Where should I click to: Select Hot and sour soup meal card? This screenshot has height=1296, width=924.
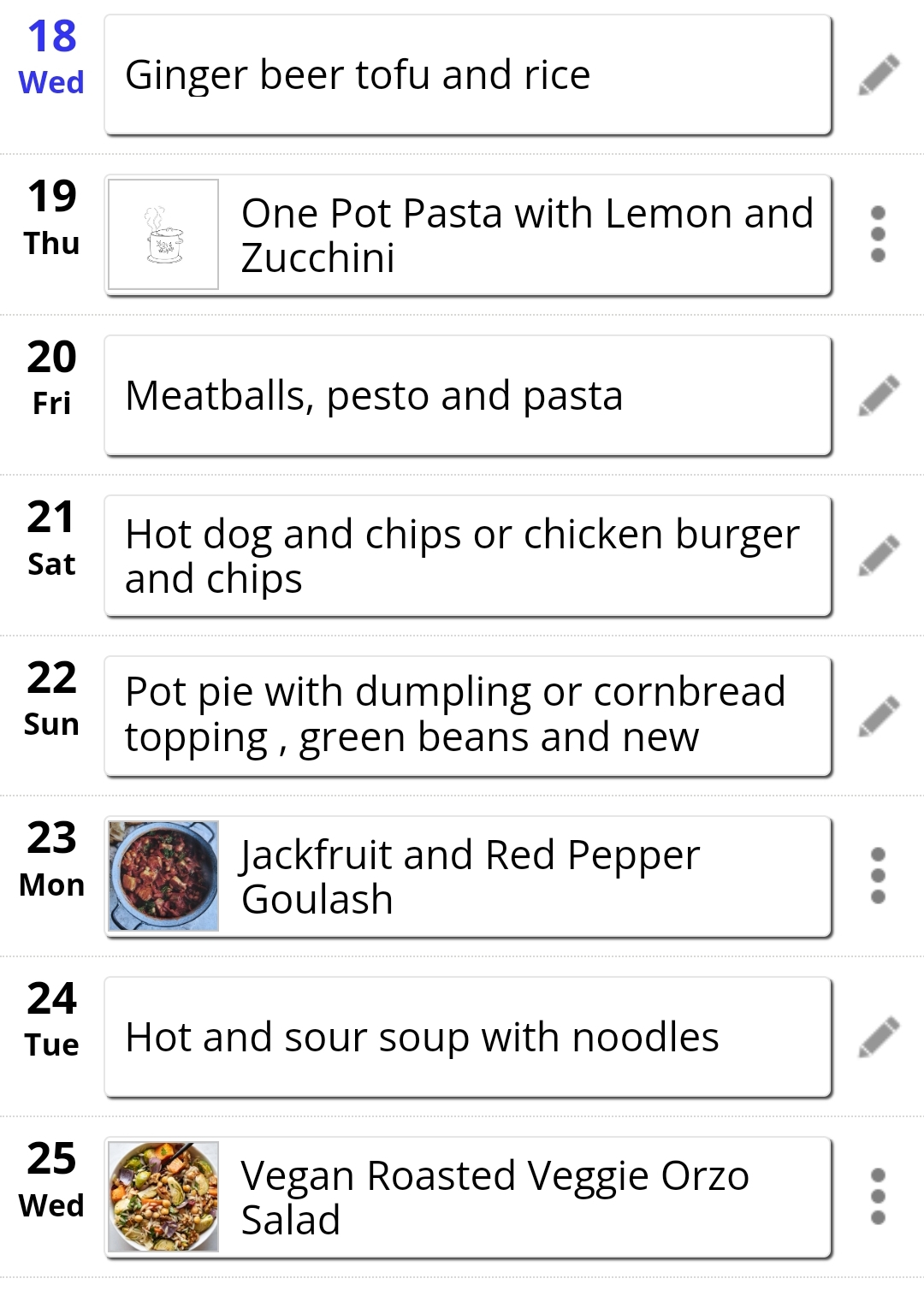(x=468, y=1037)
